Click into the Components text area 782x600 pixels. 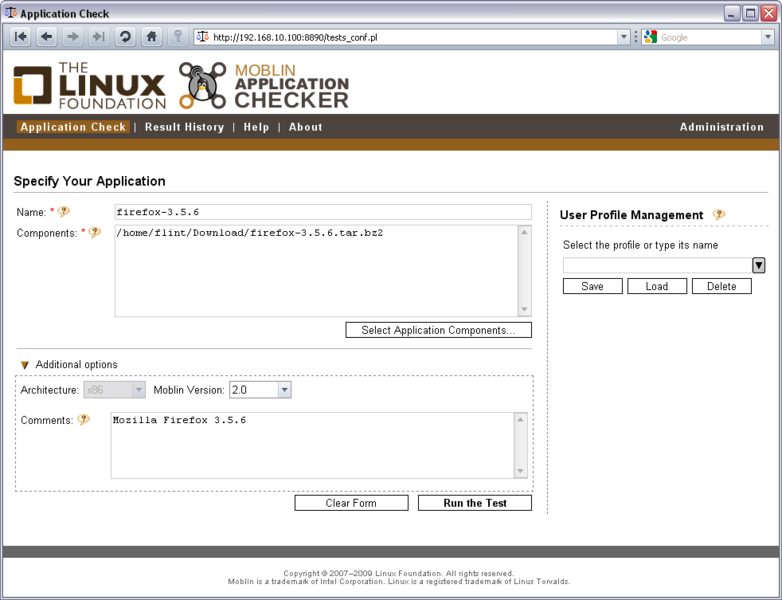coord(317,271)
